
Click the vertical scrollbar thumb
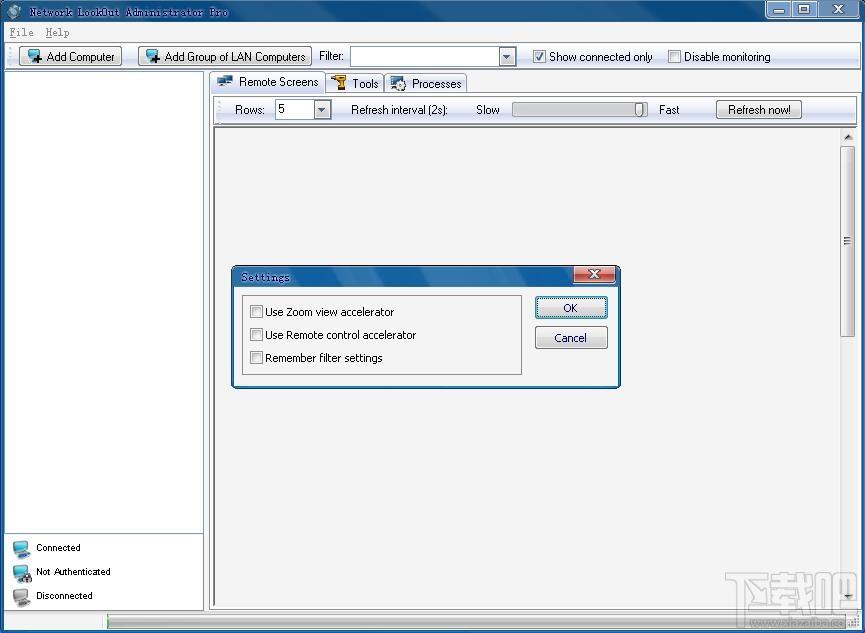(x=848, y=241)
